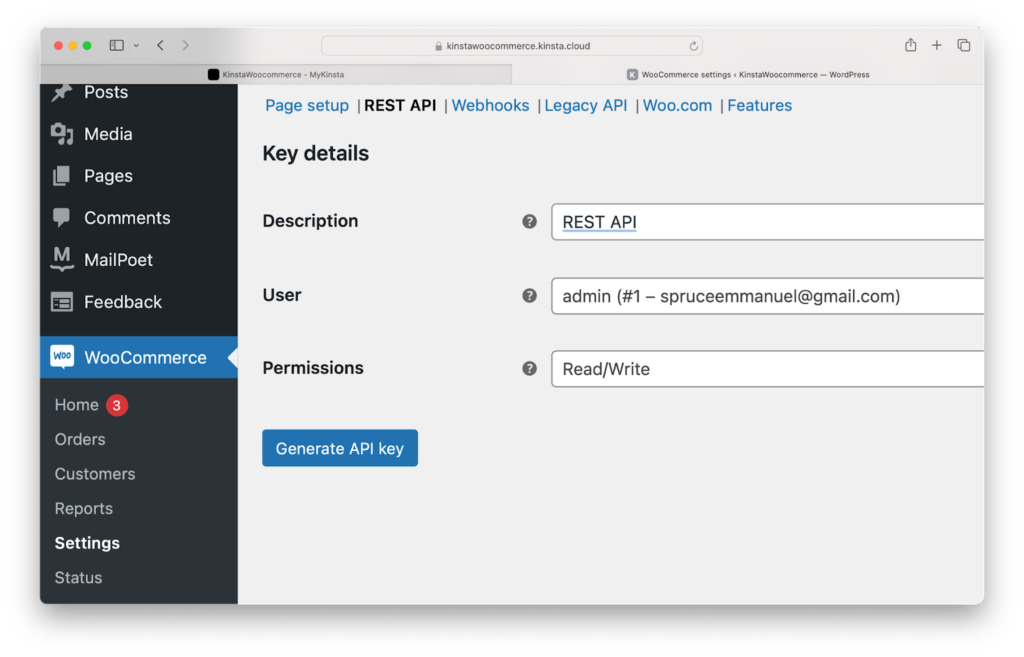The height and width of the screenshot is (657, 1024).
Task: Switch to the Webhooks settings tab
Action: 490,106
